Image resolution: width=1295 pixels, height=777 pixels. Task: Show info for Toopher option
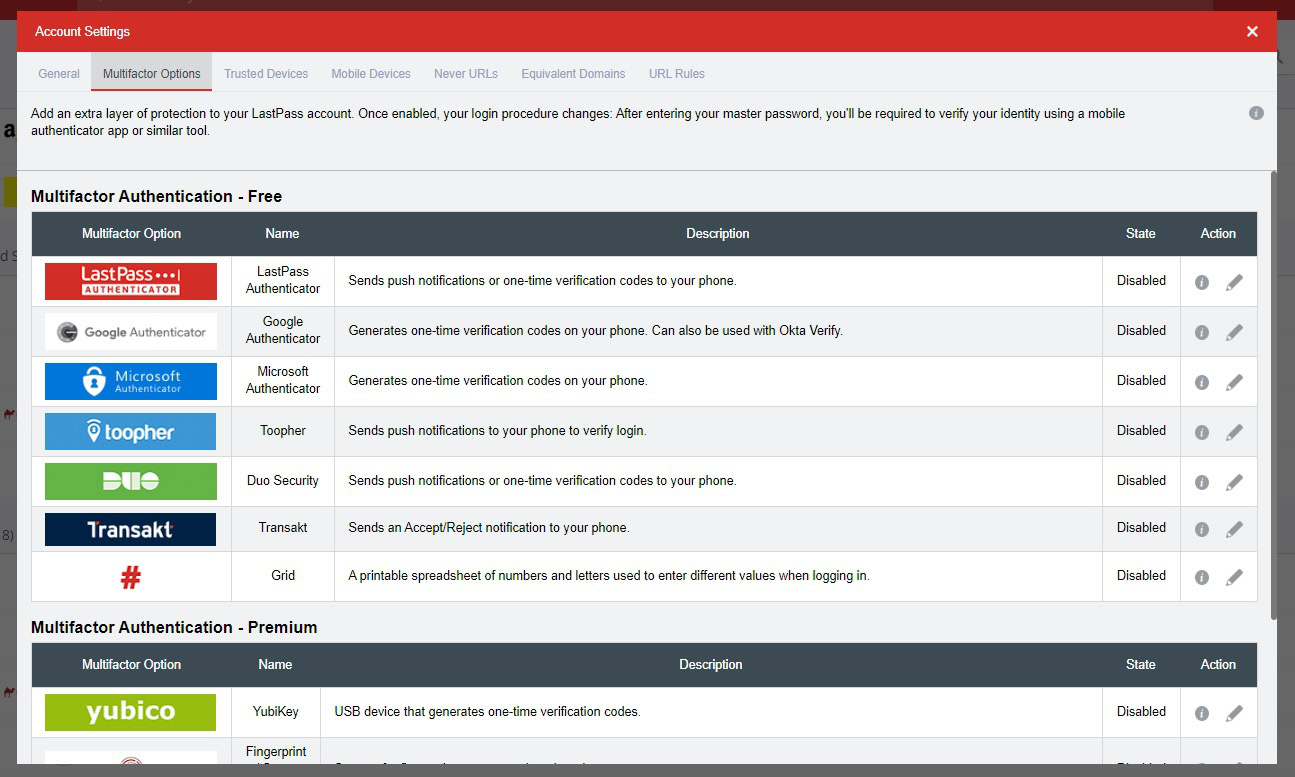[x=1202, y=432]
